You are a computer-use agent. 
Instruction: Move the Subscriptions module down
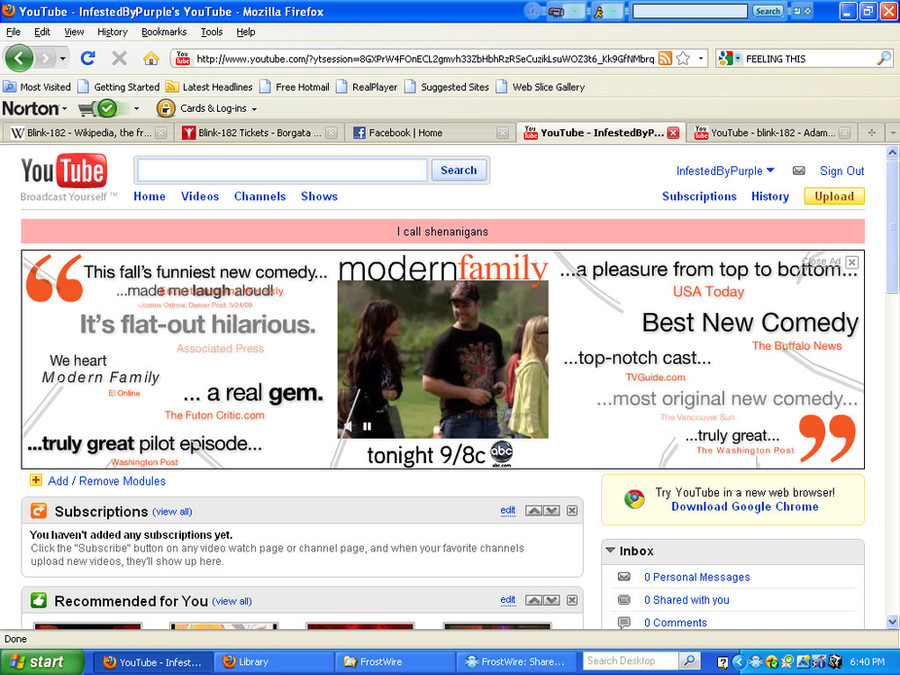coord(551,510)
